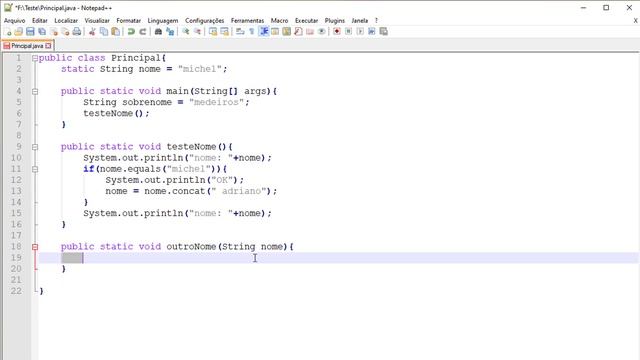The image size is (640, 360).
Task: Select the Principal.java tab
Action: (x=27, y=46)
